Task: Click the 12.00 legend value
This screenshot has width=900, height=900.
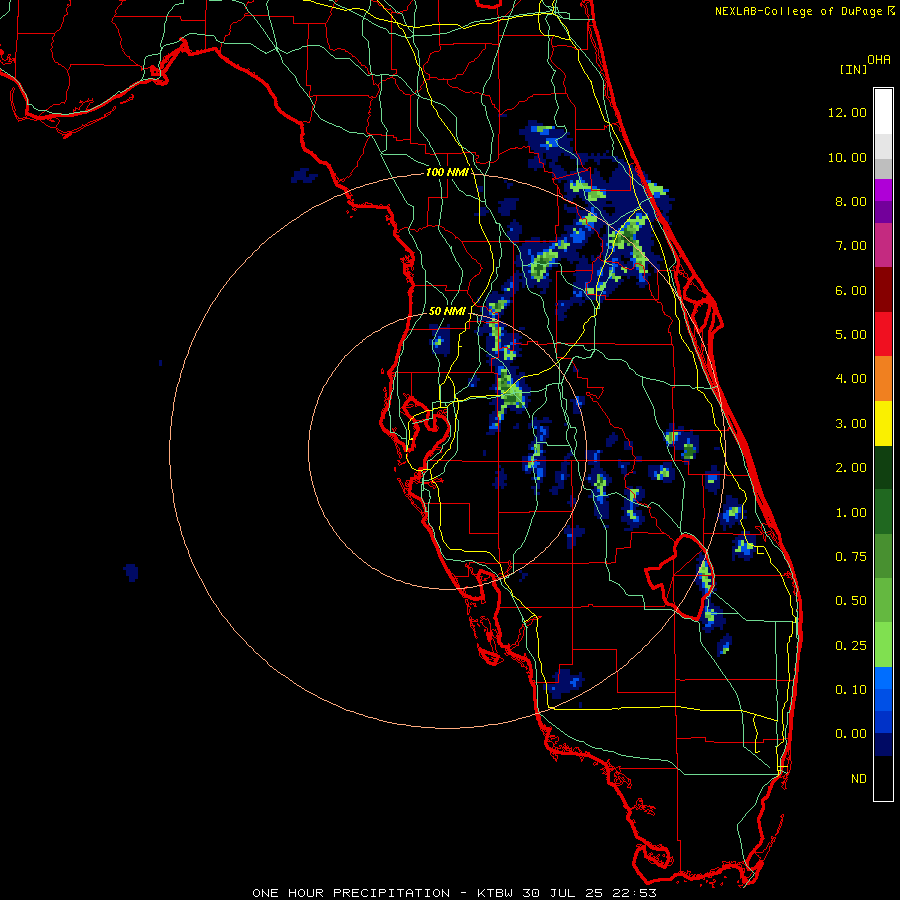Action: coord(847,112)
